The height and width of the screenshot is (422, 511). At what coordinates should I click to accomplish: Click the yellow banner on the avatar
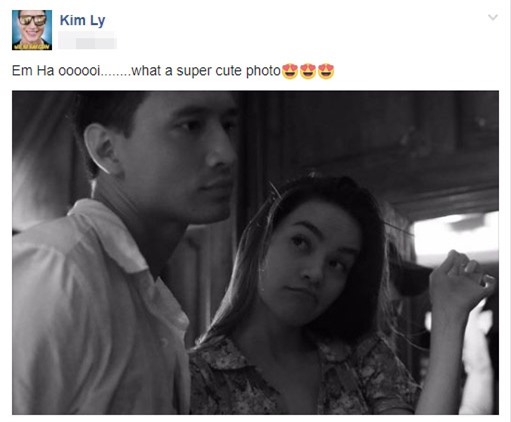tap(32, 47)
